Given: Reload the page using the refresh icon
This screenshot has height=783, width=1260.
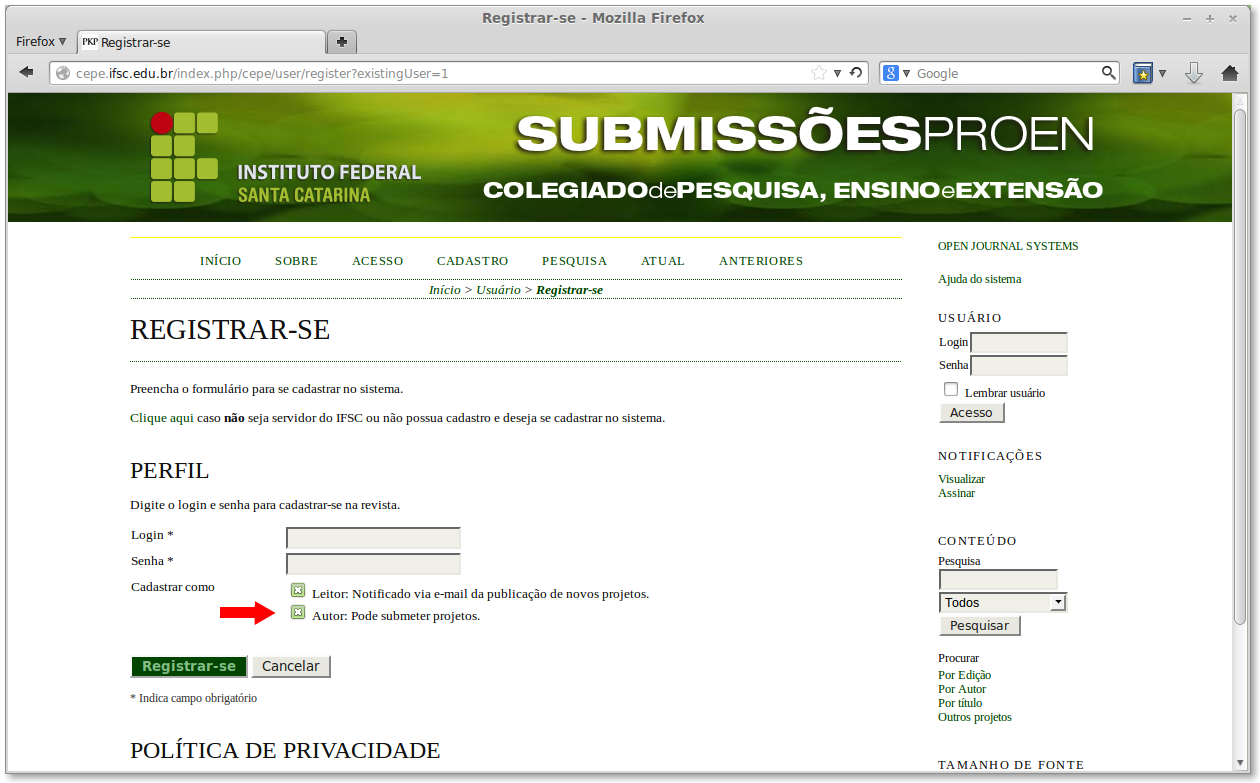Looking at the screenshot, I should pyautogui.click(x=857, y=72).
